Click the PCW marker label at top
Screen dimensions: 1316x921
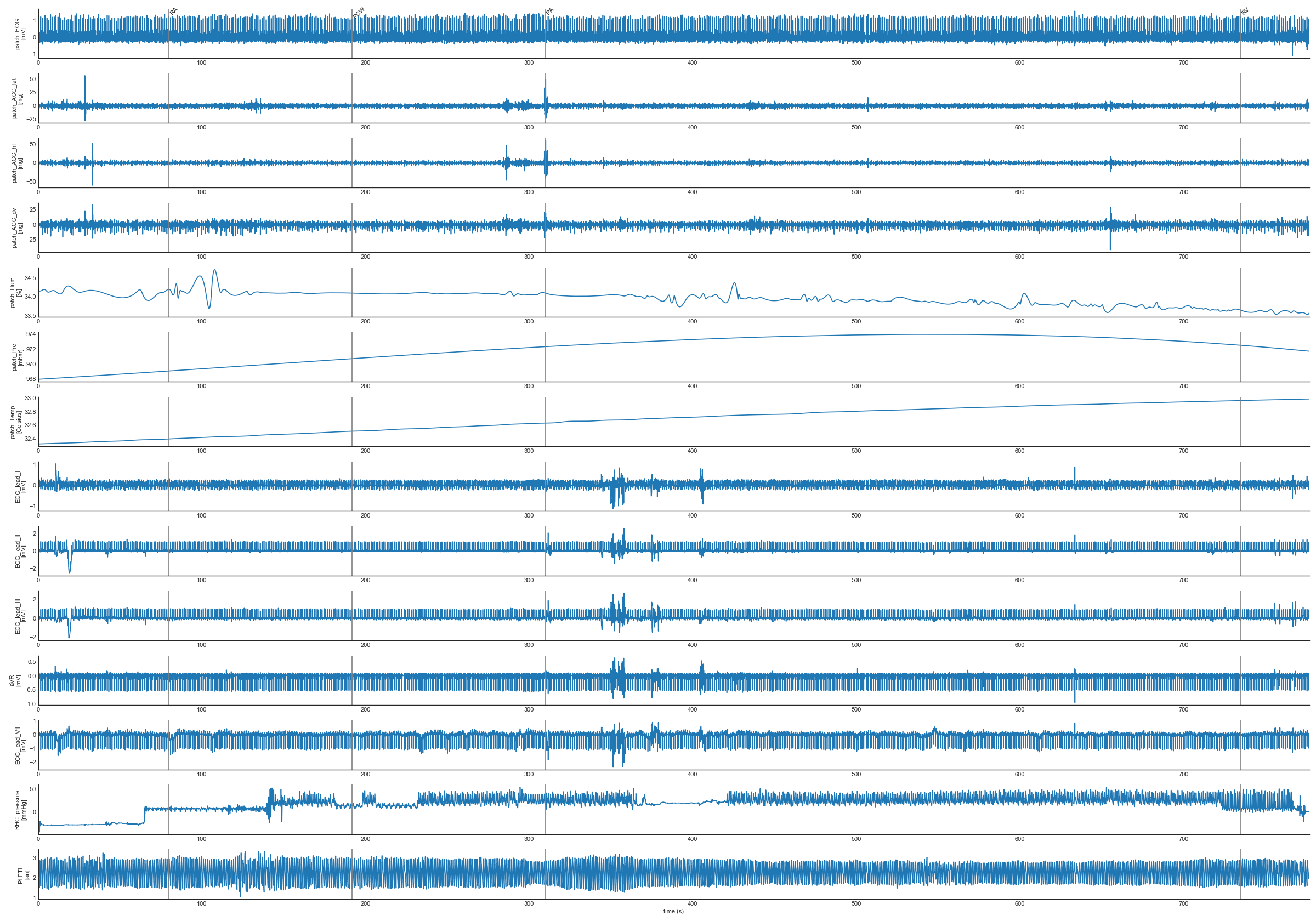359,12
